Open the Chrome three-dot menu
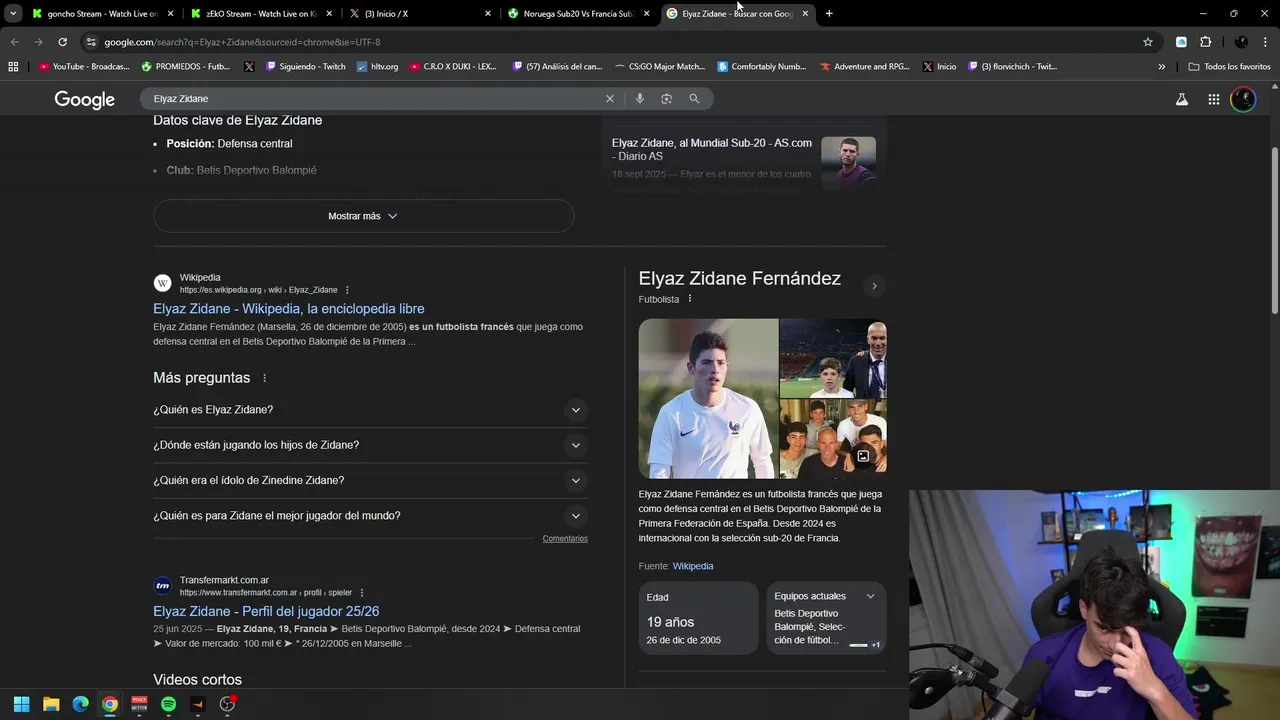The image size is (1280, 720). tap(1264, 42)
